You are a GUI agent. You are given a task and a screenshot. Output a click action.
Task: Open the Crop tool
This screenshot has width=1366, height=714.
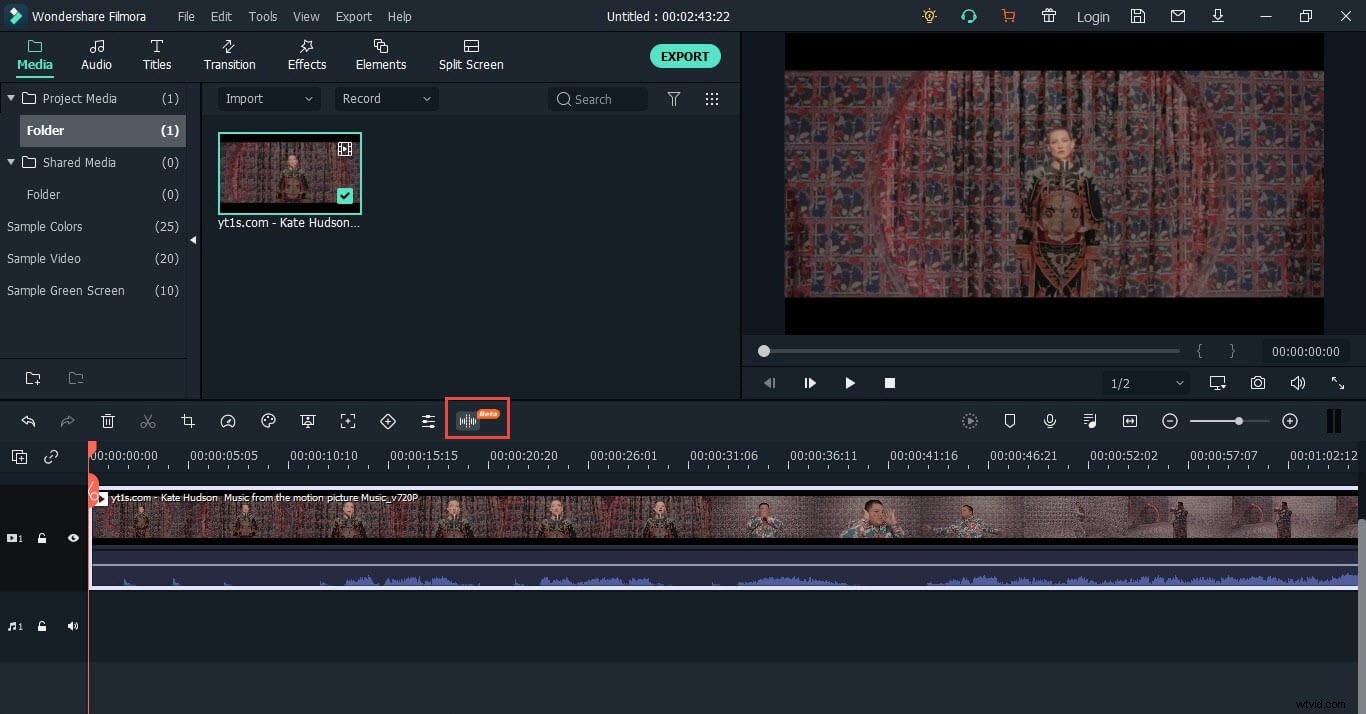(188, 421)
